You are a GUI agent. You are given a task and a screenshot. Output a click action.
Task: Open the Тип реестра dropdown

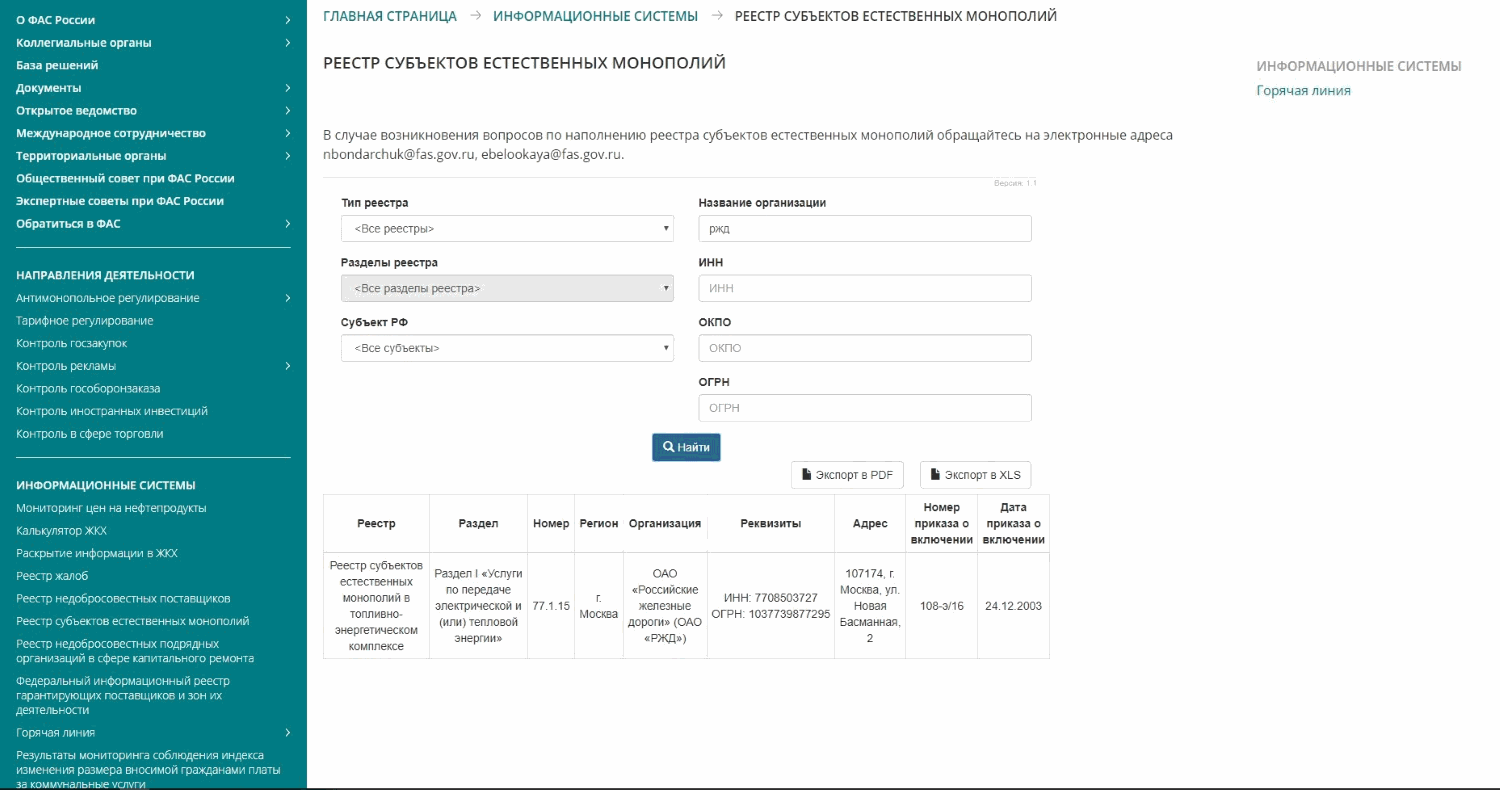[507, 229]
